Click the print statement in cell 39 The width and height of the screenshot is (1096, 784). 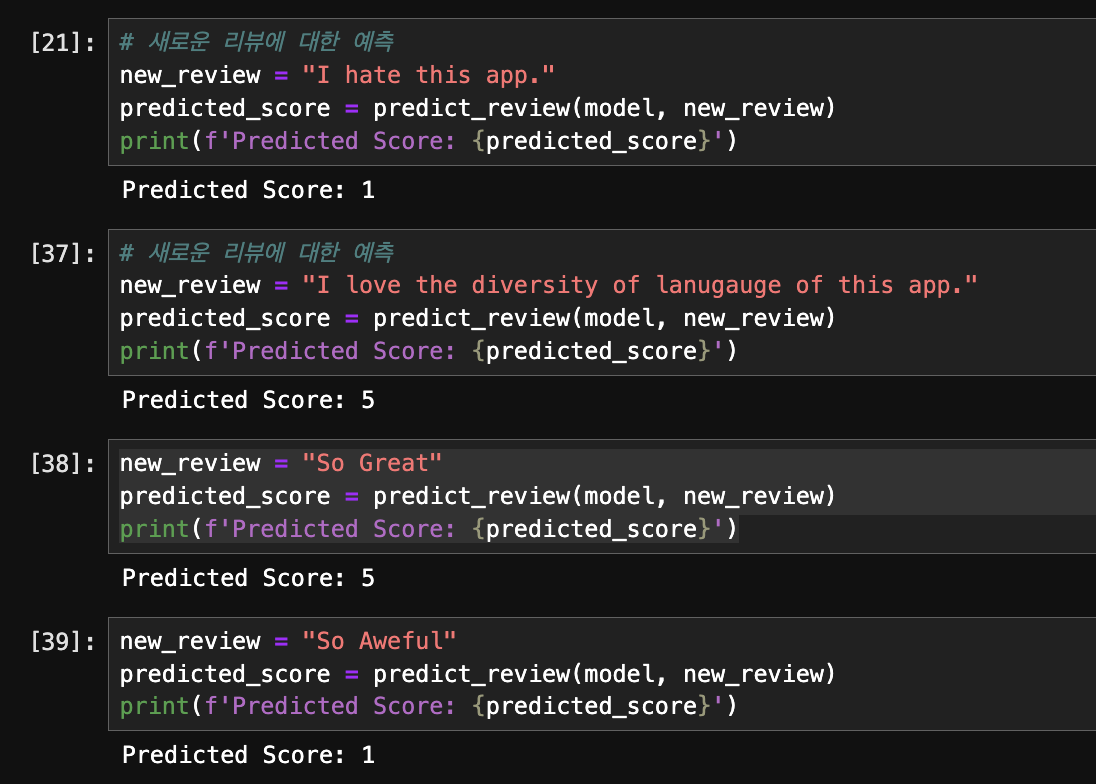point(428,706)
